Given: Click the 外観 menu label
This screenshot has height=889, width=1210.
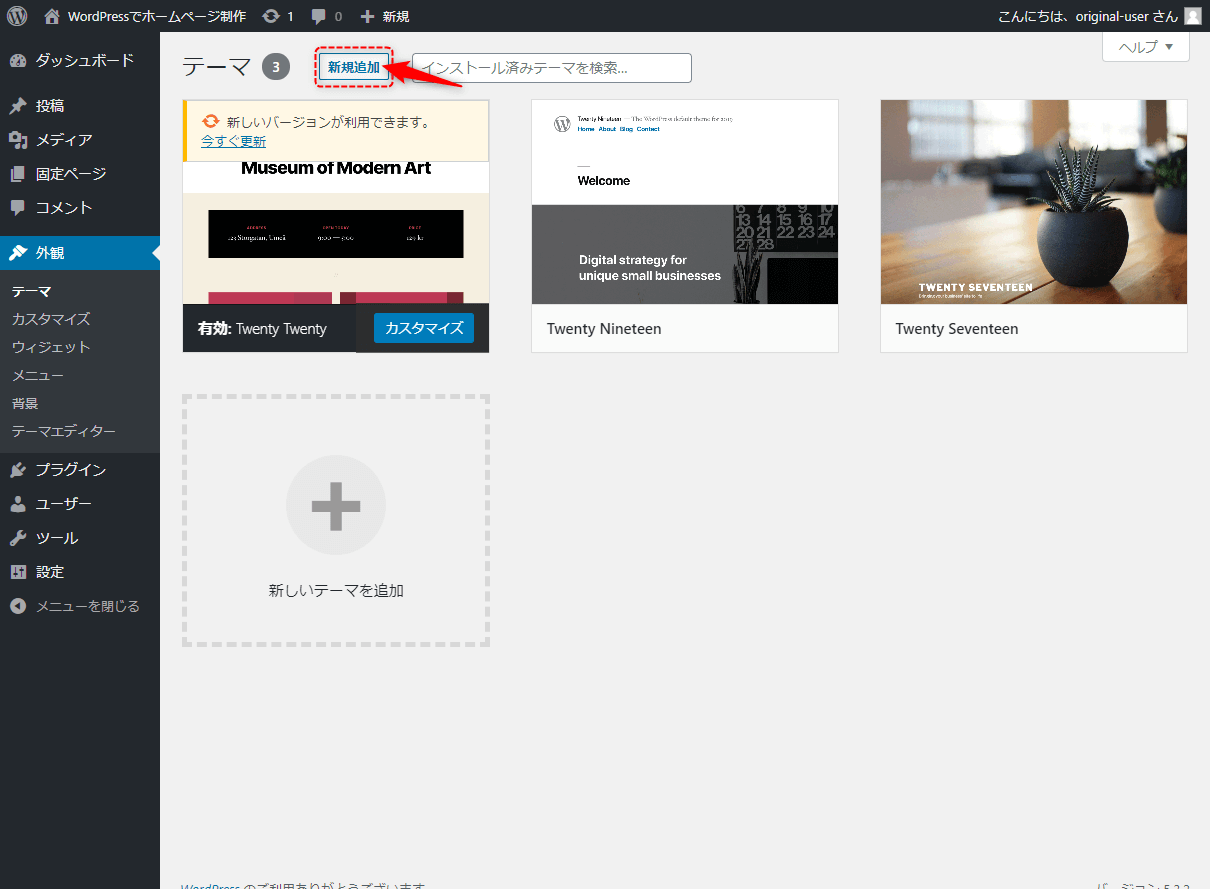Looking at the screenshot, I should [50, 253].
